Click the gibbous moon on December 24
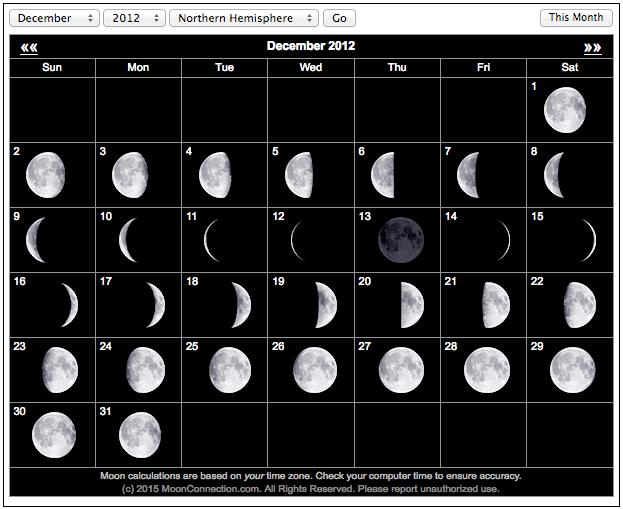The height and width of the screenshot is (509, 623). coord(145,370)
